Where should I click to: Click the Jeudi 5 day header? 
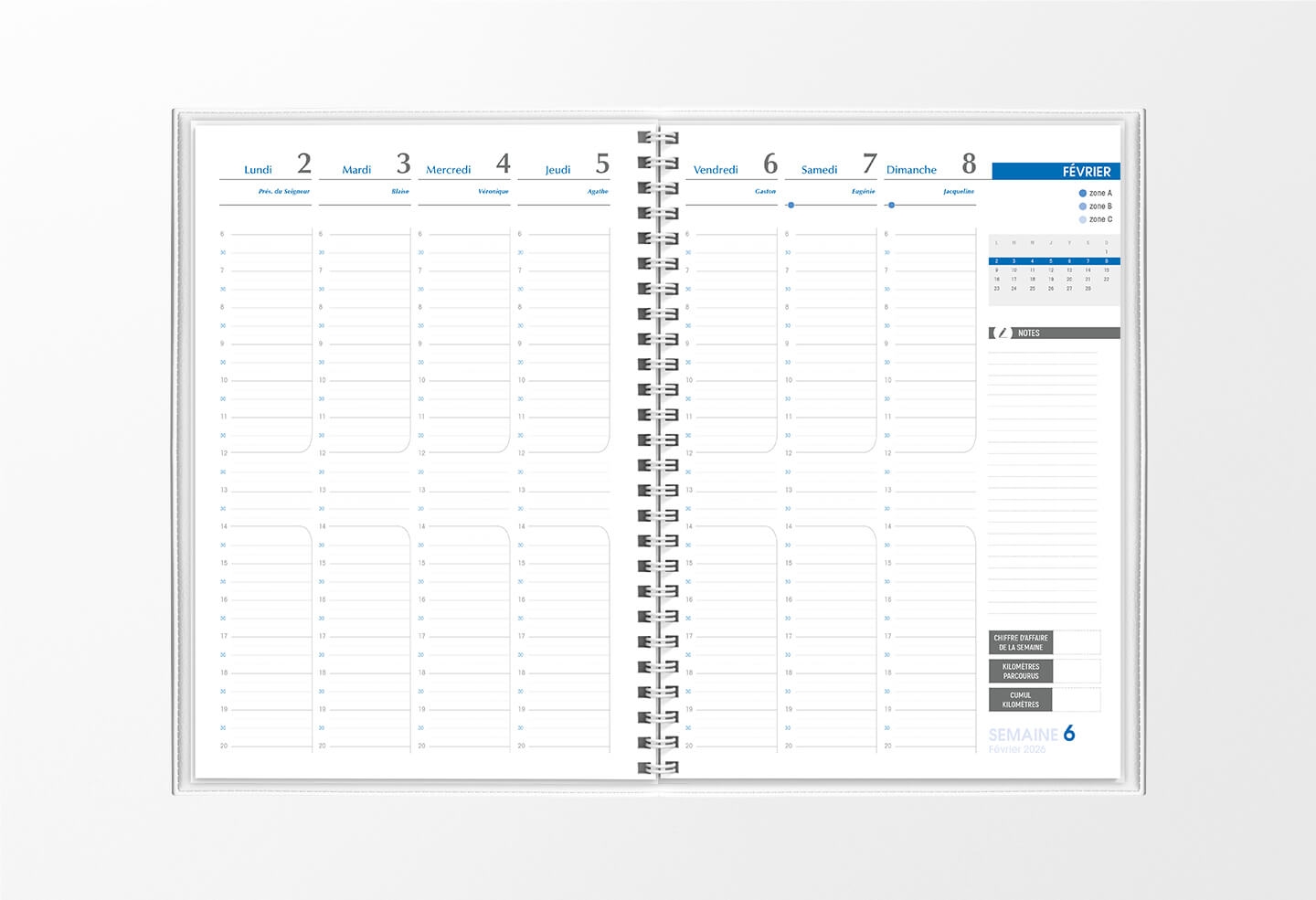pyautogui.click(x=565, y=166)
